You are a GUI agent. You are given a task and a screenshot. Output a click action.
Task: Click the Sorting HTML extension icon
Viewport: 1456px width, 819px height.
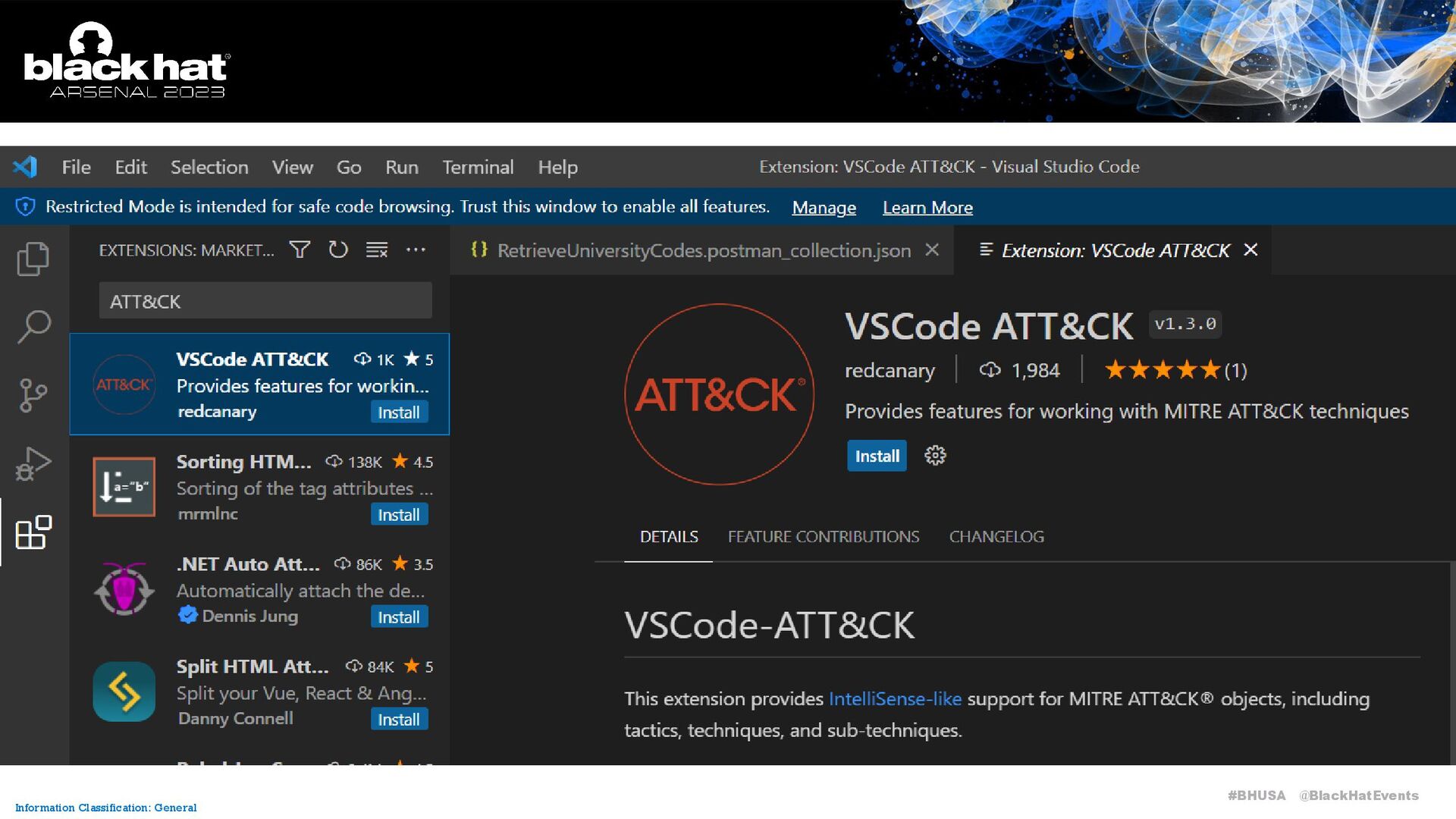click(x=124, y=487)
